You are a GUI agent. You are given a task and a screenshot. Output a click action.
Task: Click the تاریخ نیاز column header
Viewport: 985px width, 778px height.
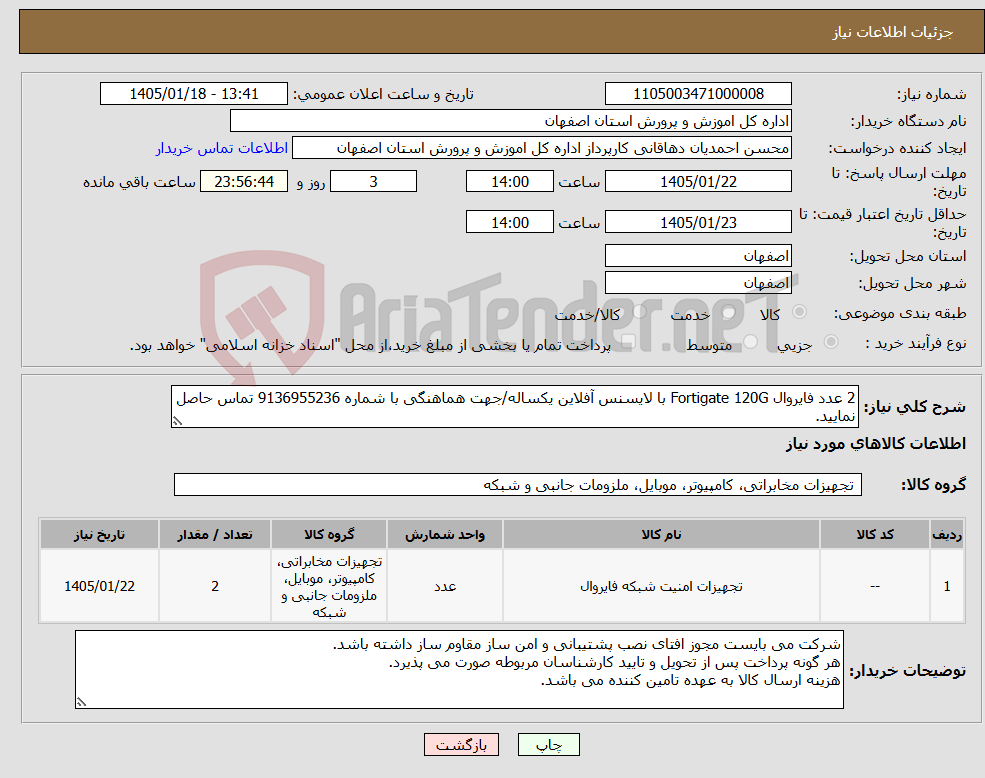(x=99, y=534)
